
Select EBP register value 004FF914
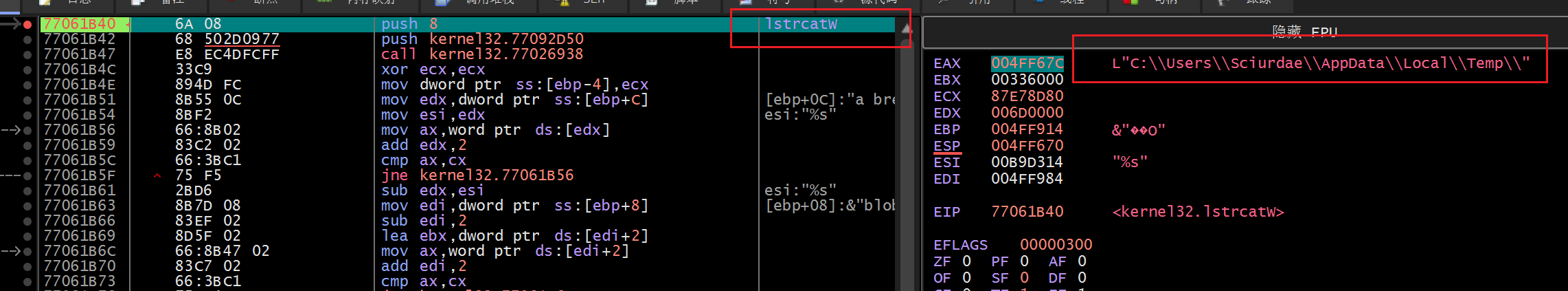click(1027, 129)
